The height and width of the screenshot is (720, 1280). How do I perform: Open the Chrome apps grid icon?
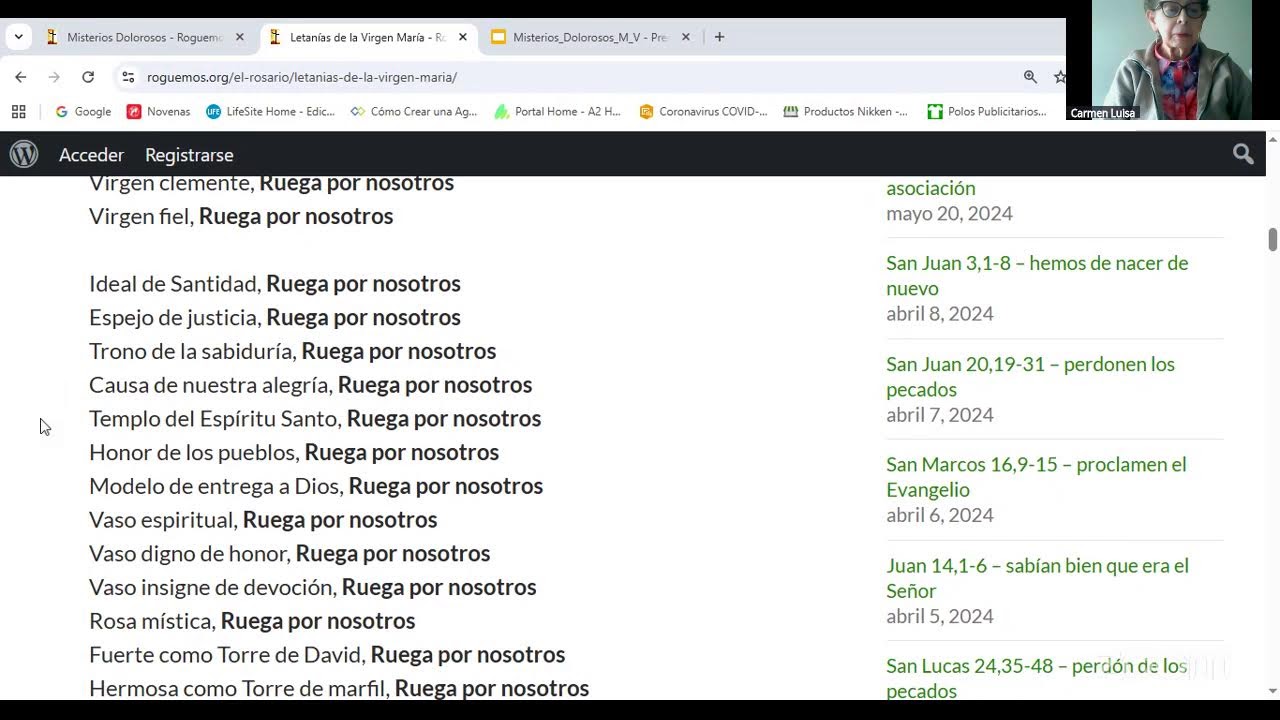[18, 112]
